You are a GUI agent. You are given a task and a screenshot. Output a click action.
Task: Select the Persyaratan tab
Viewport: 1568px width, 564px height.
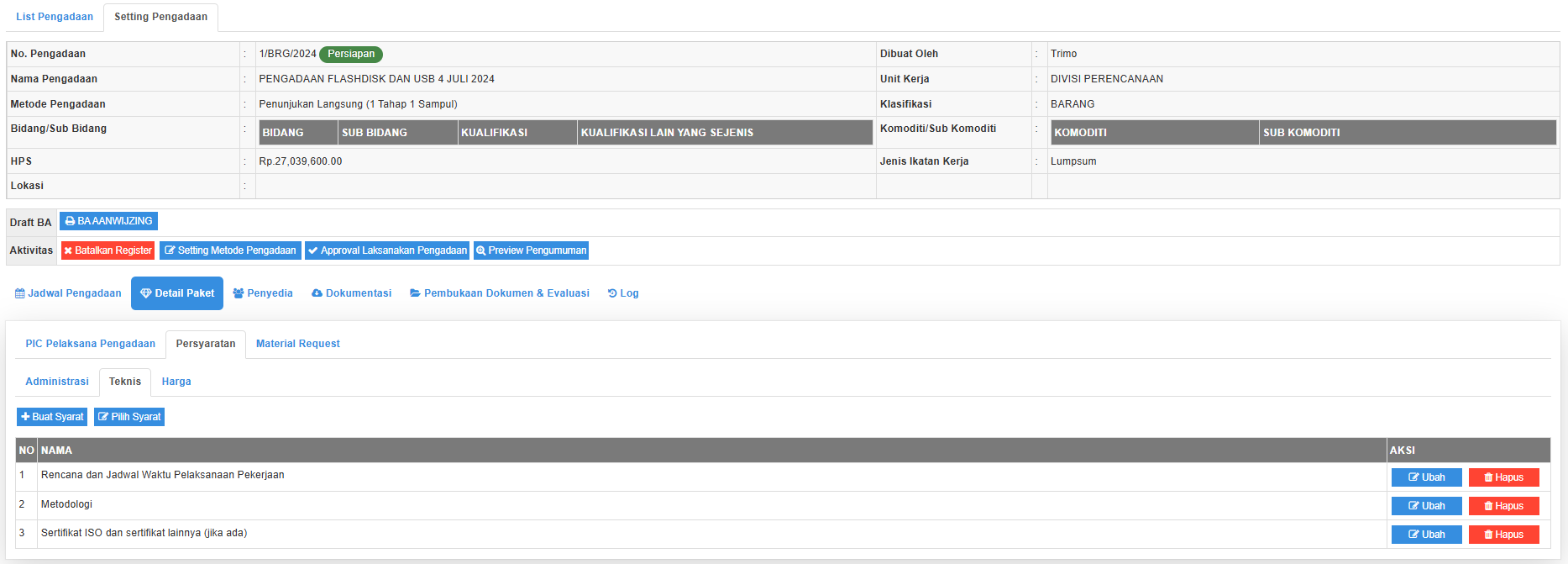pos(206,344)
